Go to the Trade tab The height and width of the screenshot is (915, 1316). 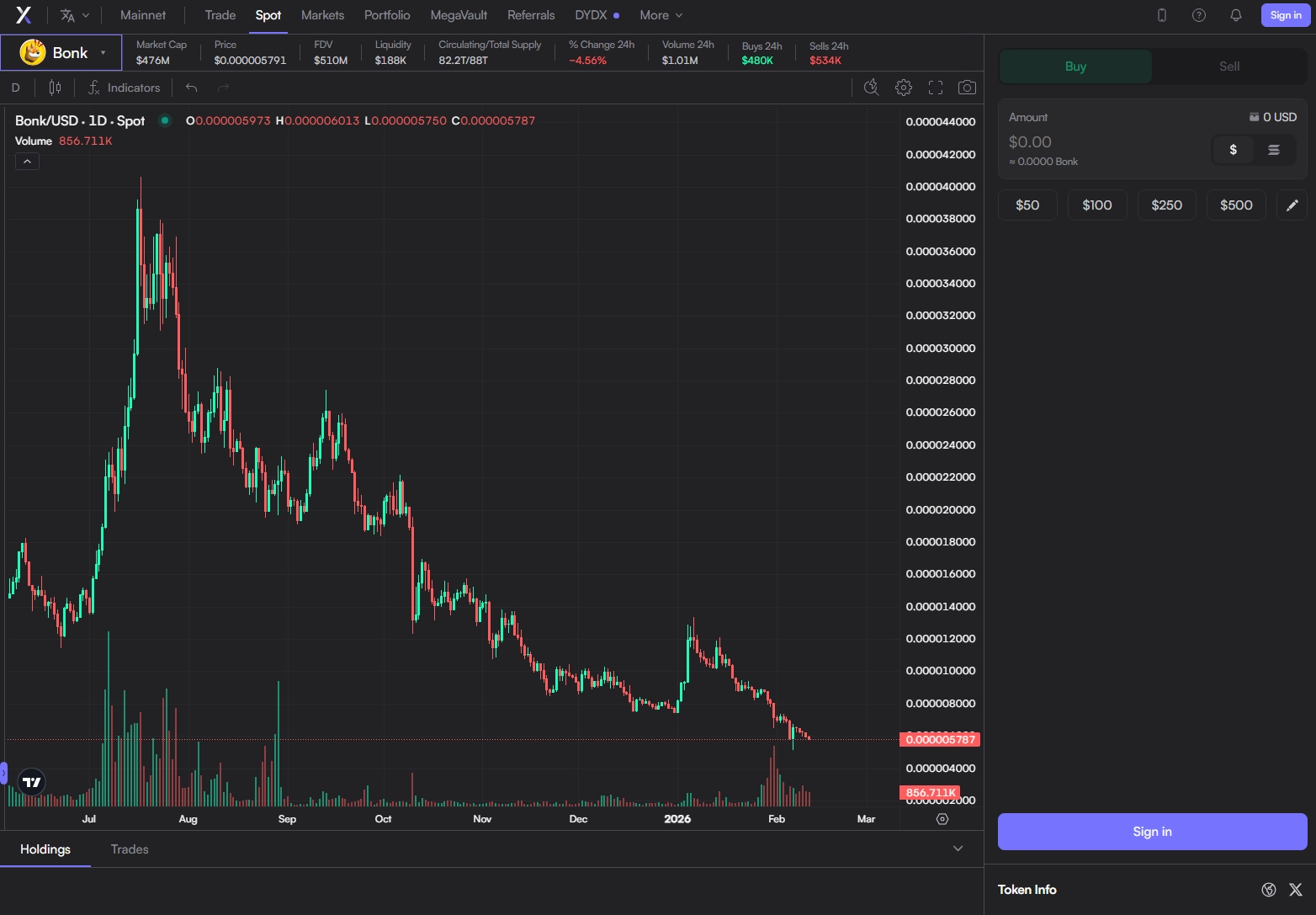[x=220, y=15]
